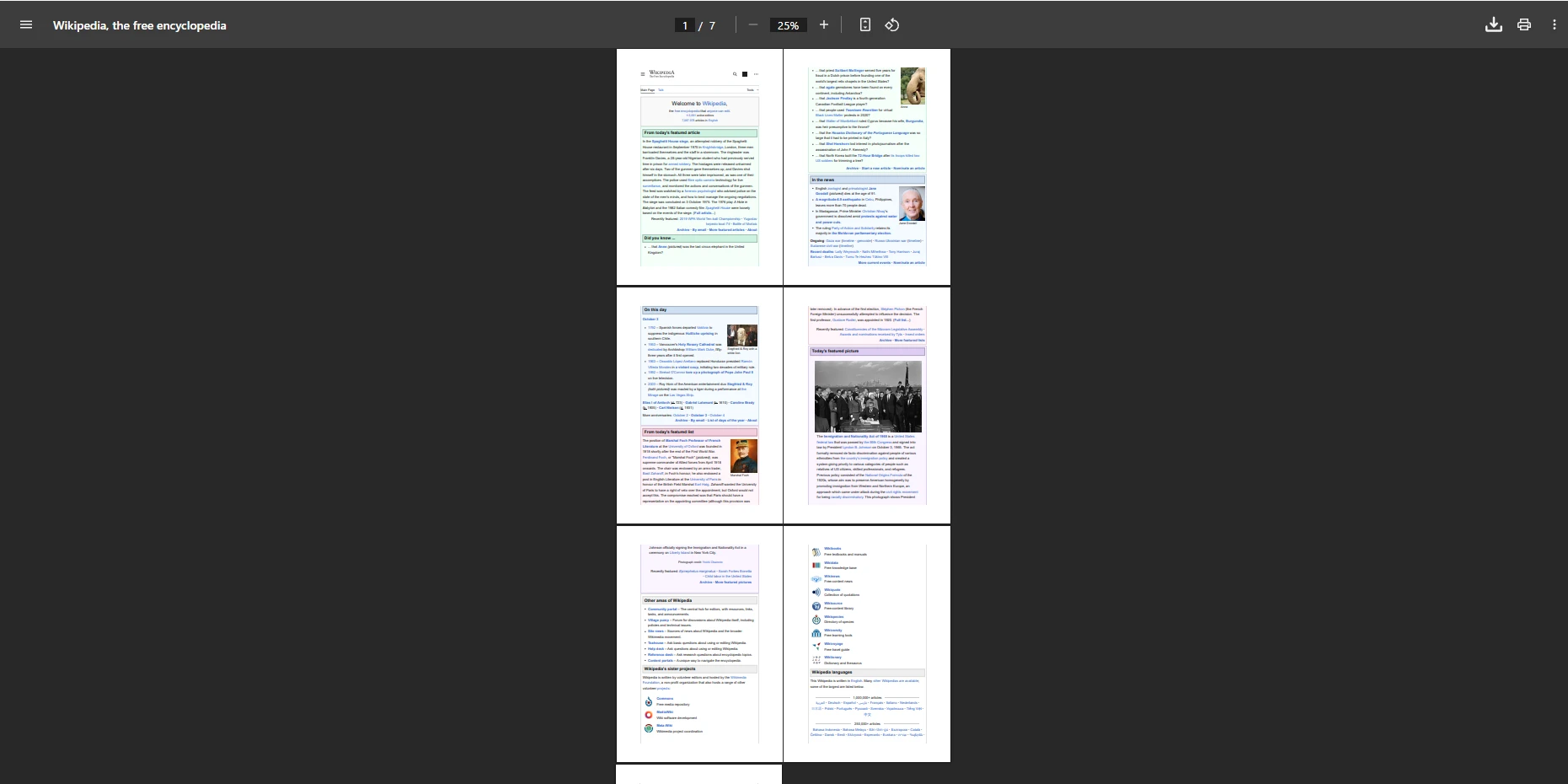1568x784 pixels.
Task: Click the first page of the PDF document
Action: click(x=699, y=166)
